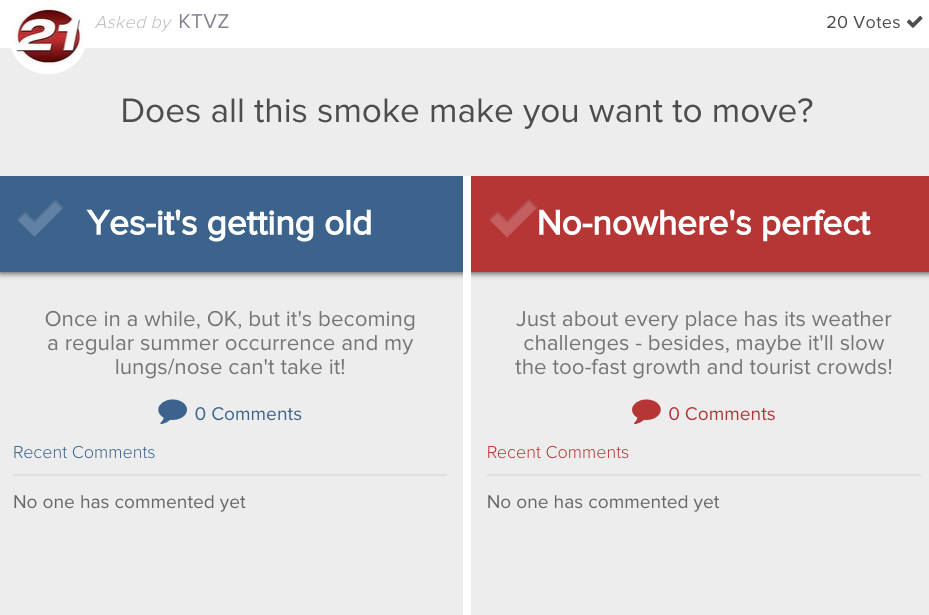Vote for "No-nowhere's perfect" banner
Viewport: 929px width, 615px height.
tap(703, 223)
